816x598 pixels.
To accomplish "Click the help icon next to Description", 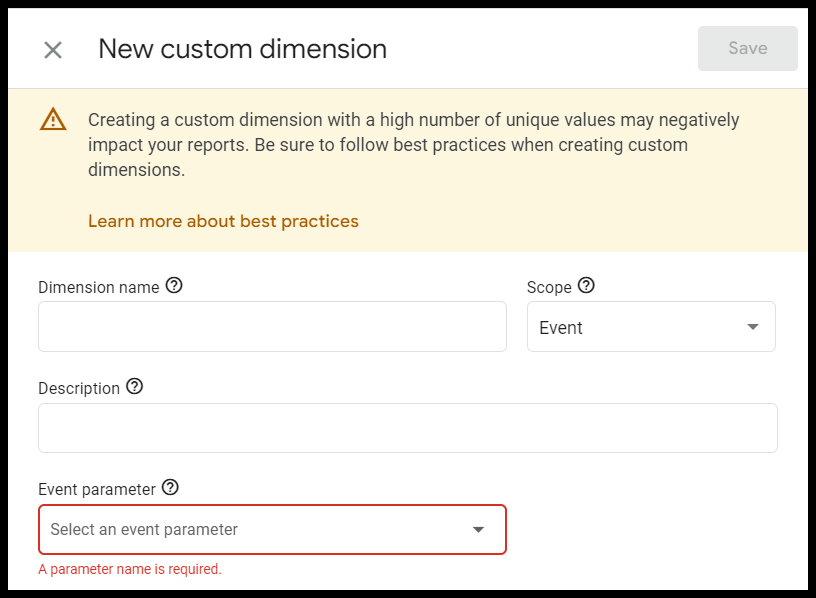I will point(135,387).
